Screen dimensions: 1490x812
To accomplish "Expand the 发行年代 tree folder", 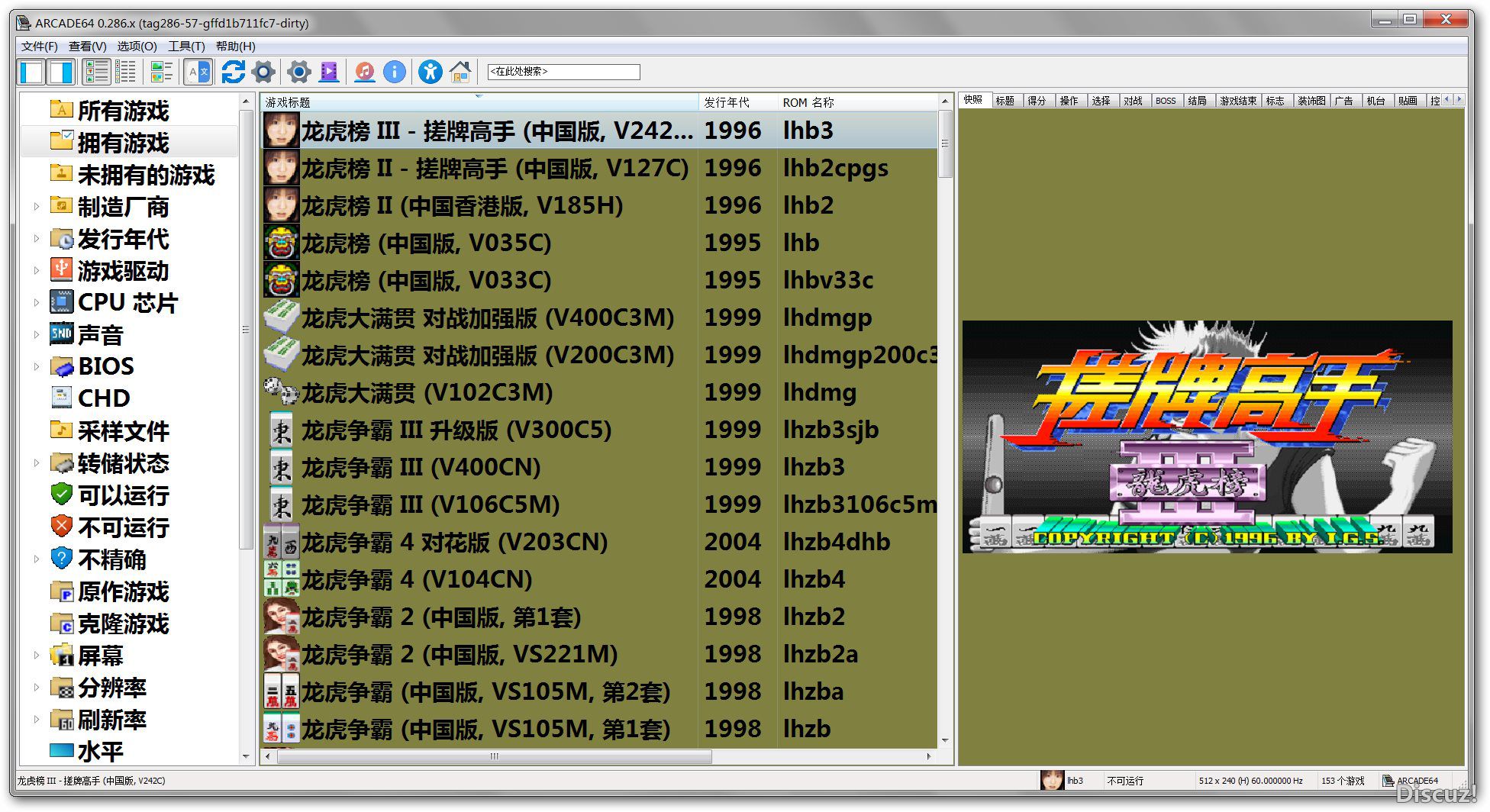I will coord(36,238).
